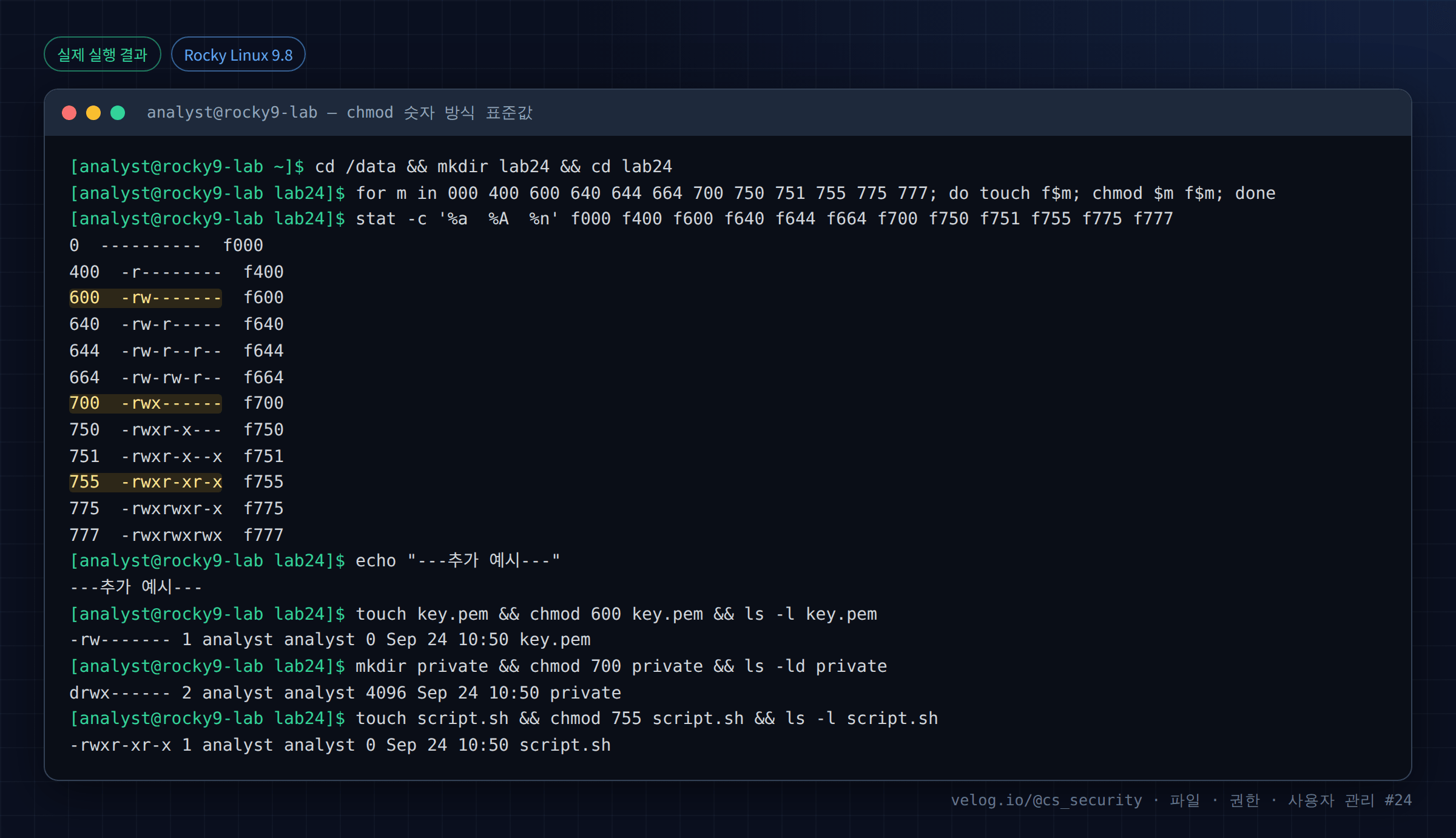Click the '---추가 예시---' output line

pos(136,587)
